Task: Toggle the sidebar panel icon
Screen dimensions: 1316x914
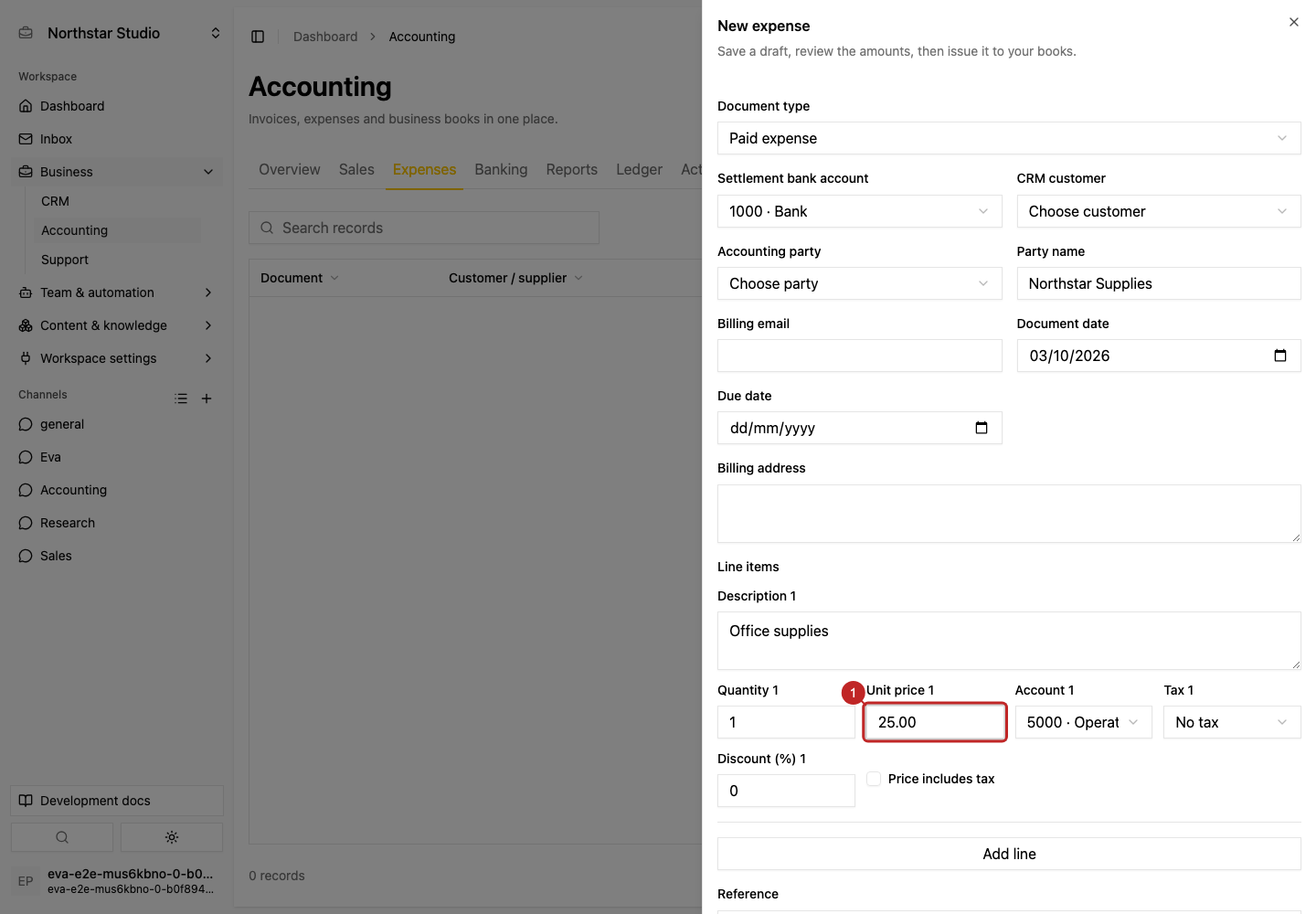Action: 258,37
